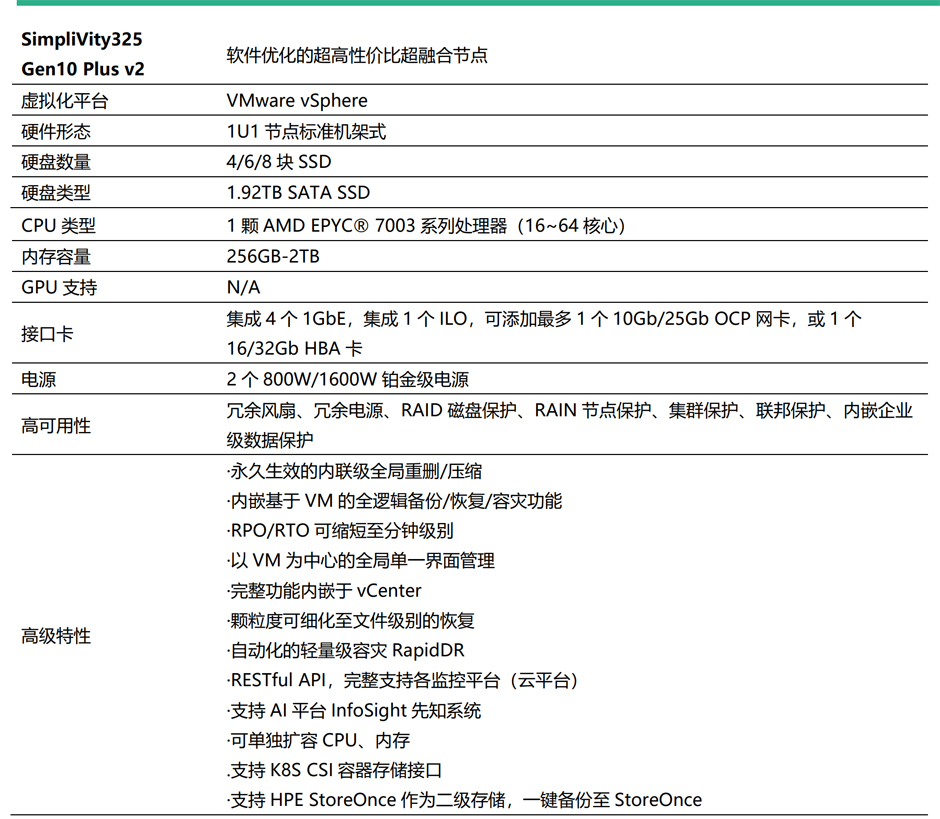The height and width of the screenshot is (819, 940).
Task: Select the 硬盘数量 label
Action: [x=56, y=162]
